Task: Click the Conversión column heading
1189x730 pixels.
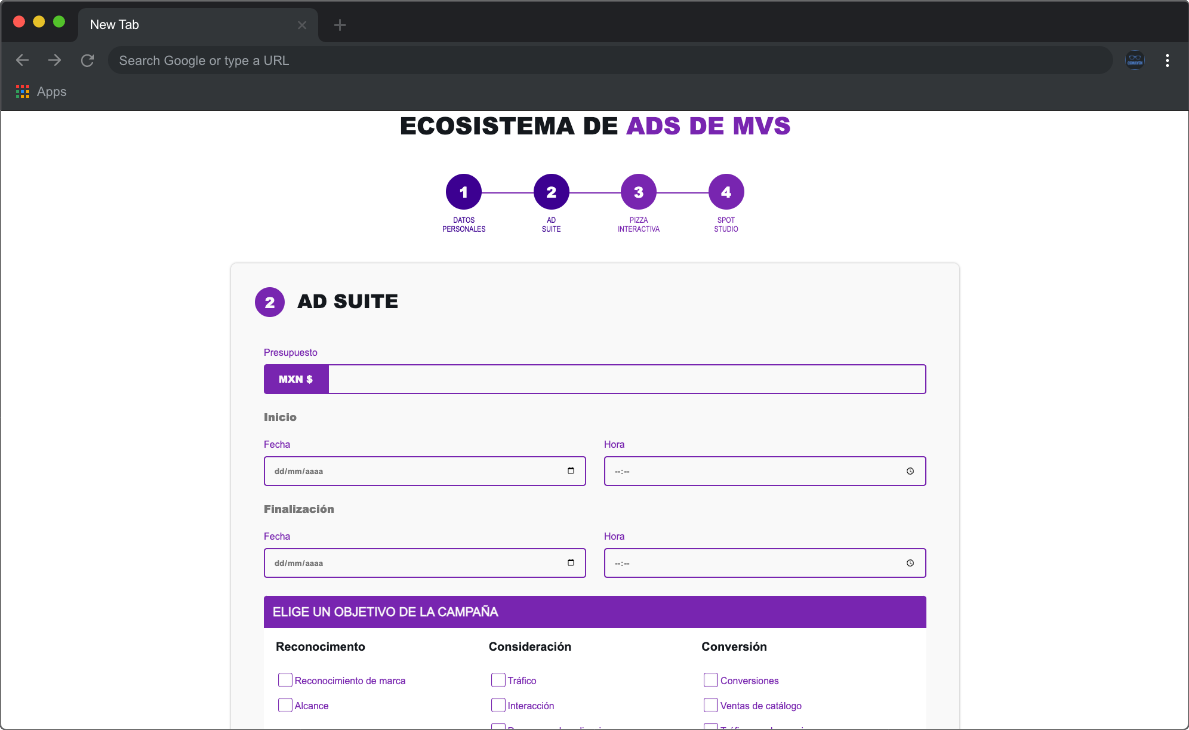Action: 734,647
